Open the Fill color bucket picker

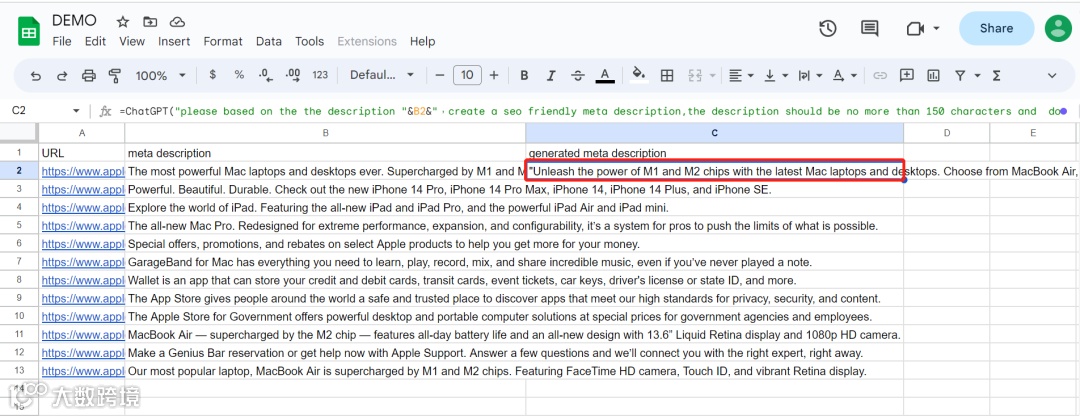[x=639, y=75]
